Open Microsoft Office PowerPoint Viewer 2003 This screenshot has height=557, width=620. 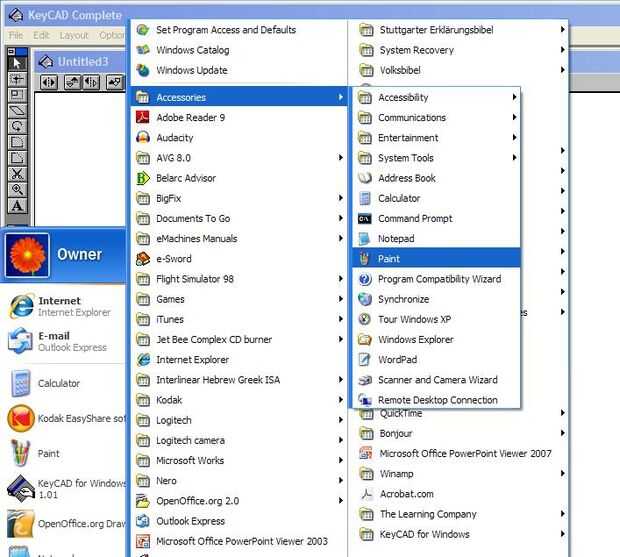239,541
